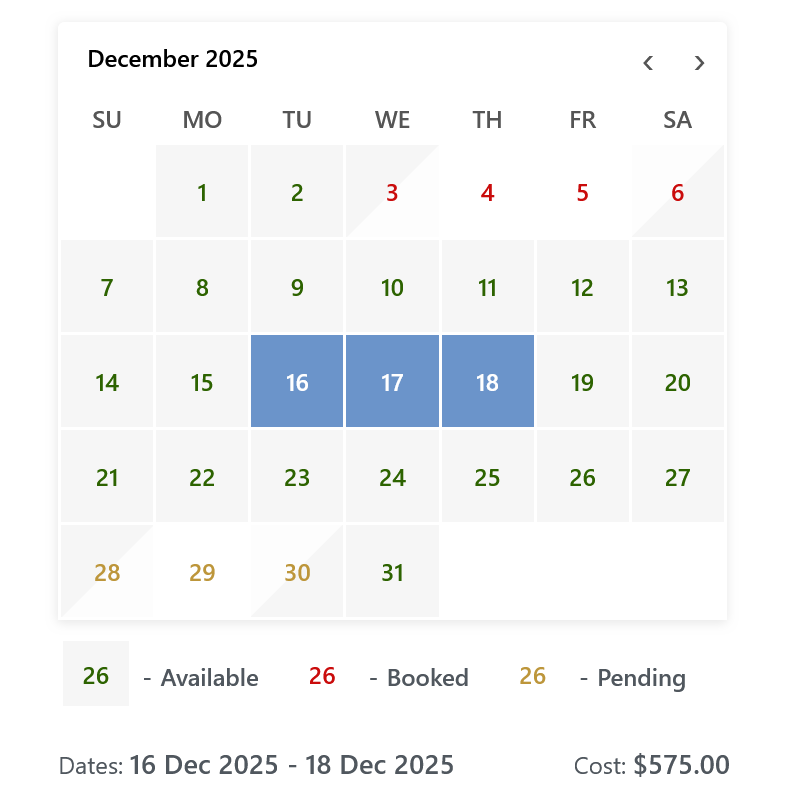Viewport: 800px width, 800px height.
Task: Click pending date December 29
Action: [x=202, y=571]
